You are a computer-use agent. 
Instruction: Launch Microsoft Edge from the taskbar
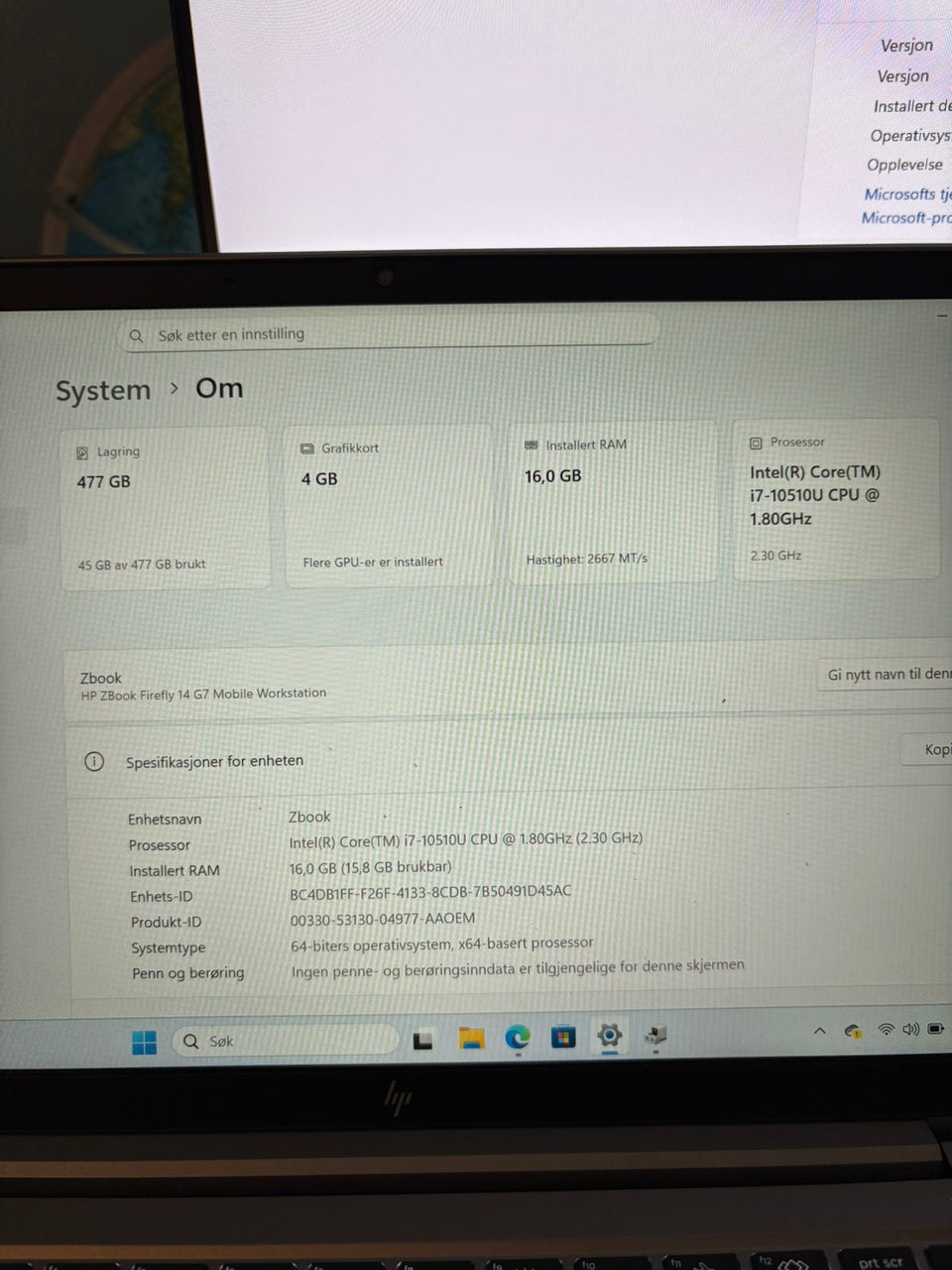click(x=518, y=1038)
